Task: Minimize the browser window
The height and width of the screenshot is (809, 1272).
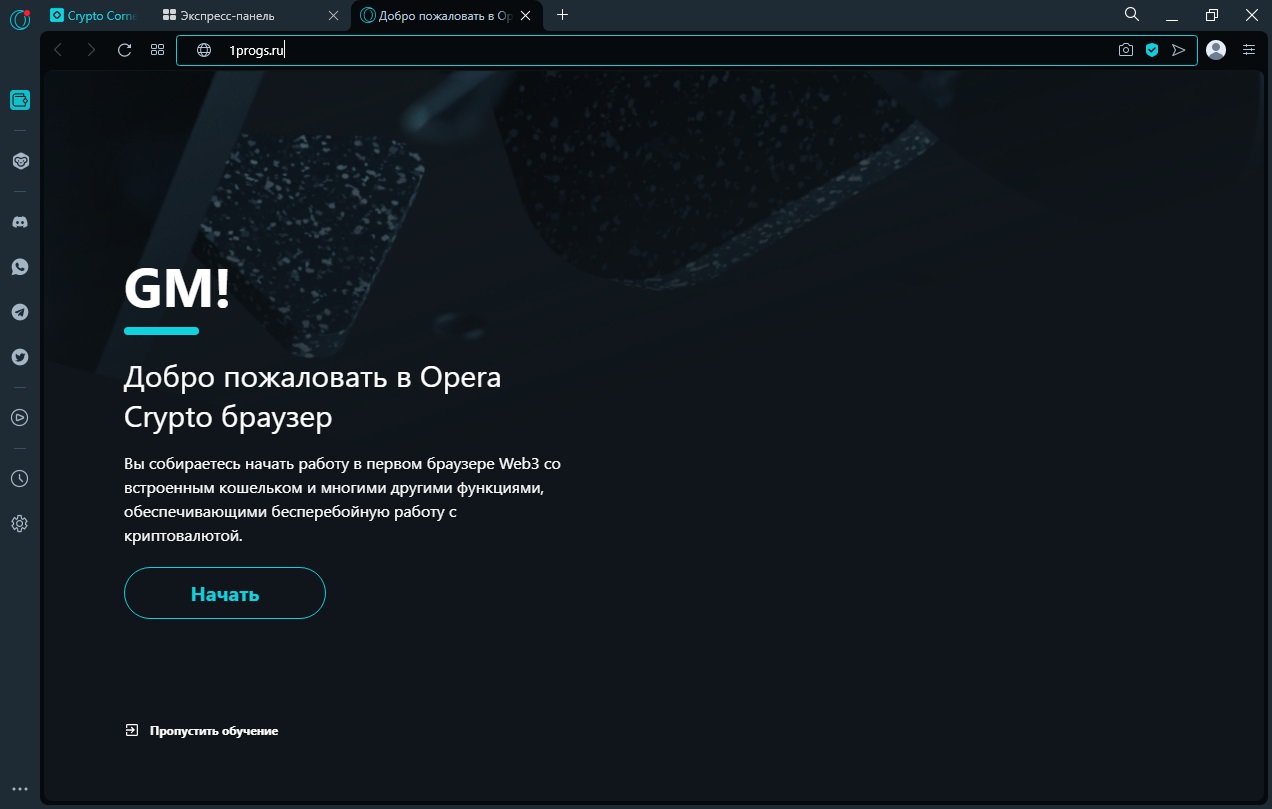Action: click(1172, 15)
